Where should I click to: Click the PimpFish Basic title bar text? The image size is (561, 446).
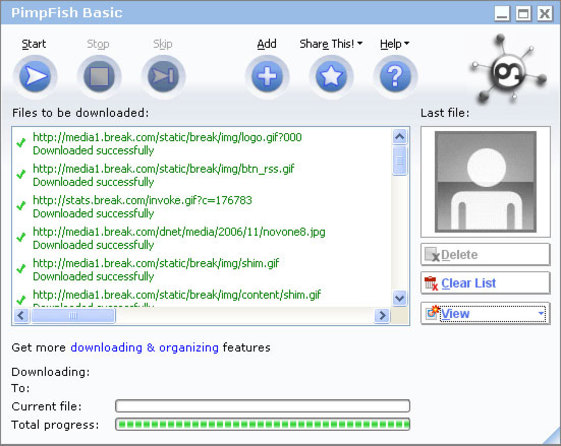click(67, 13)
